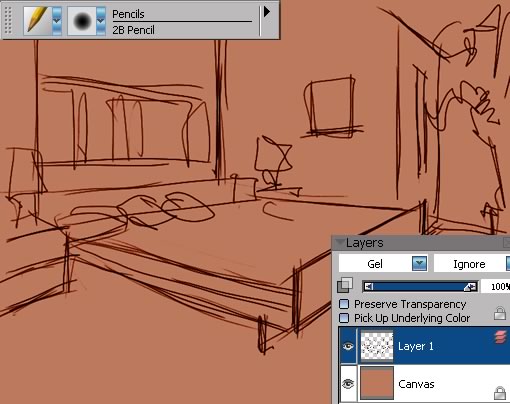Image resolution: width=510 pixels, height=404 pixels.
Task: Click the Layer 1 stack indicator icon
Action: point(500,337)
